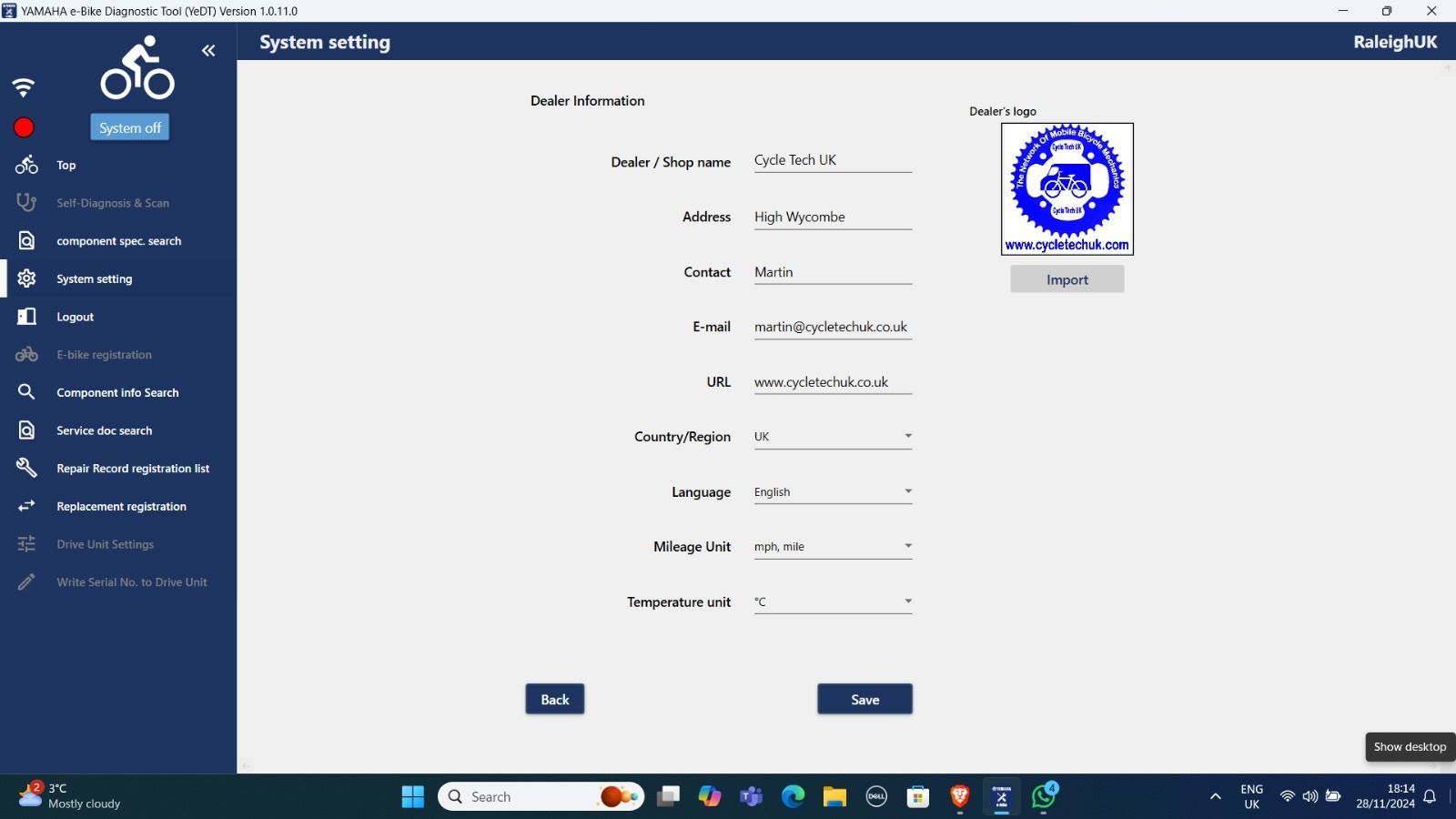Viewport: 1456px width, 819px height.
Task: Toggle the System off button
Action: (x=129, y=127)
